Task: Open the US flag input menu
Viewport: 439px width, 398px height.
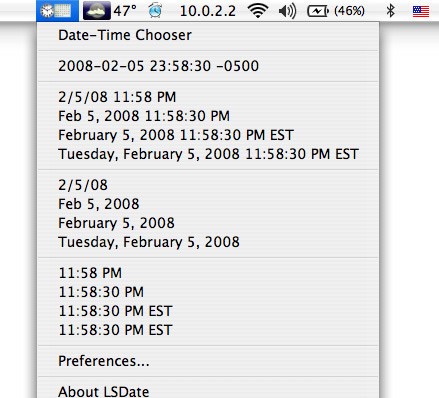Action: click(x=421, y=11)
